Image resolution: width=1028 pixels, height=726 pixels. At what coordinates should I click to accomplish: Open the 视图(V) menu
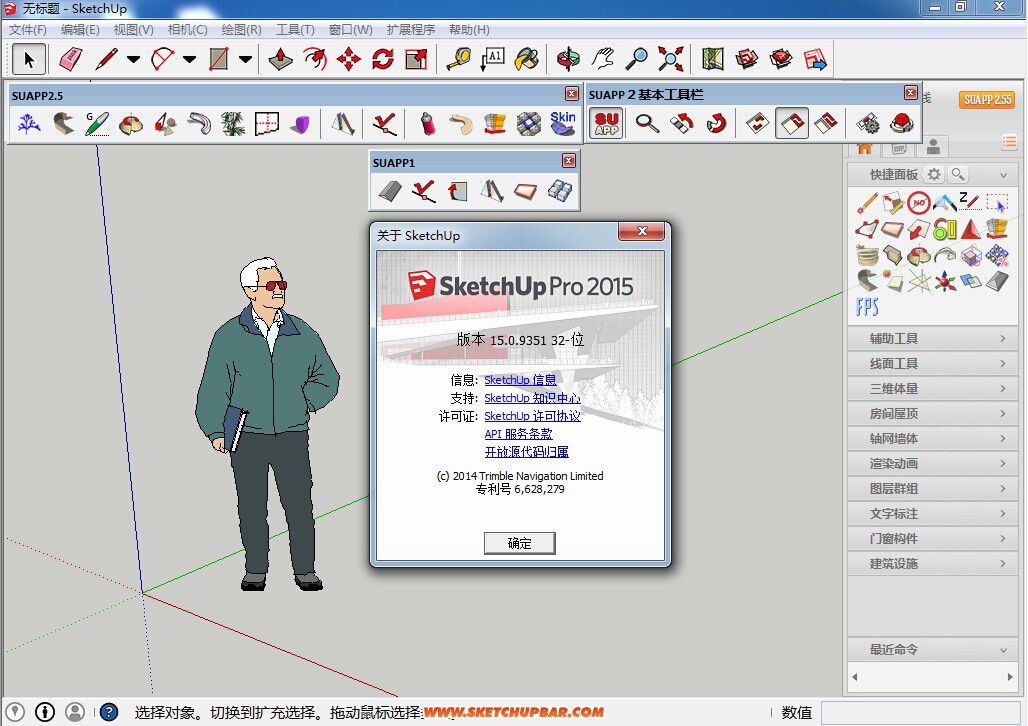pos(133,30)
